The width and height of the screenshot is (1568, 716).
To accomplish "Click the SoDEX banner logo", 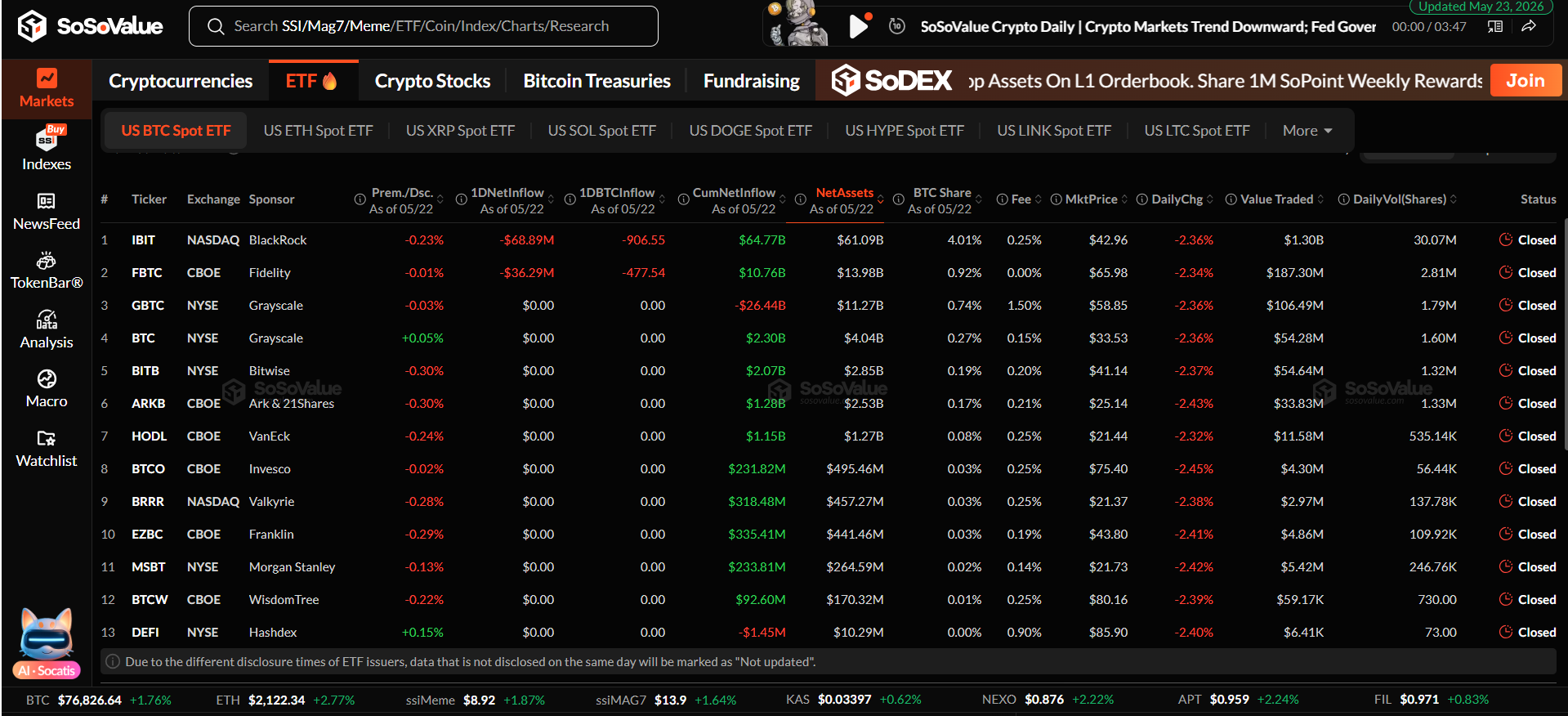I will point(891,81).
